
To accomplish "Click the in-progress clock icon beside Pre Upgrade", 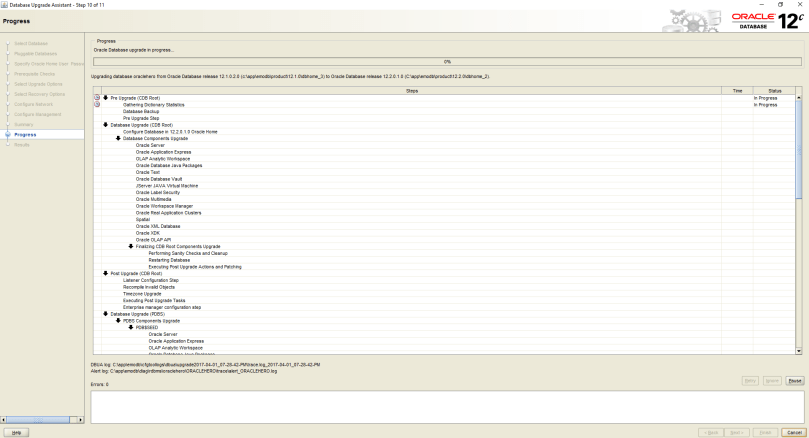I will point(97,98).
